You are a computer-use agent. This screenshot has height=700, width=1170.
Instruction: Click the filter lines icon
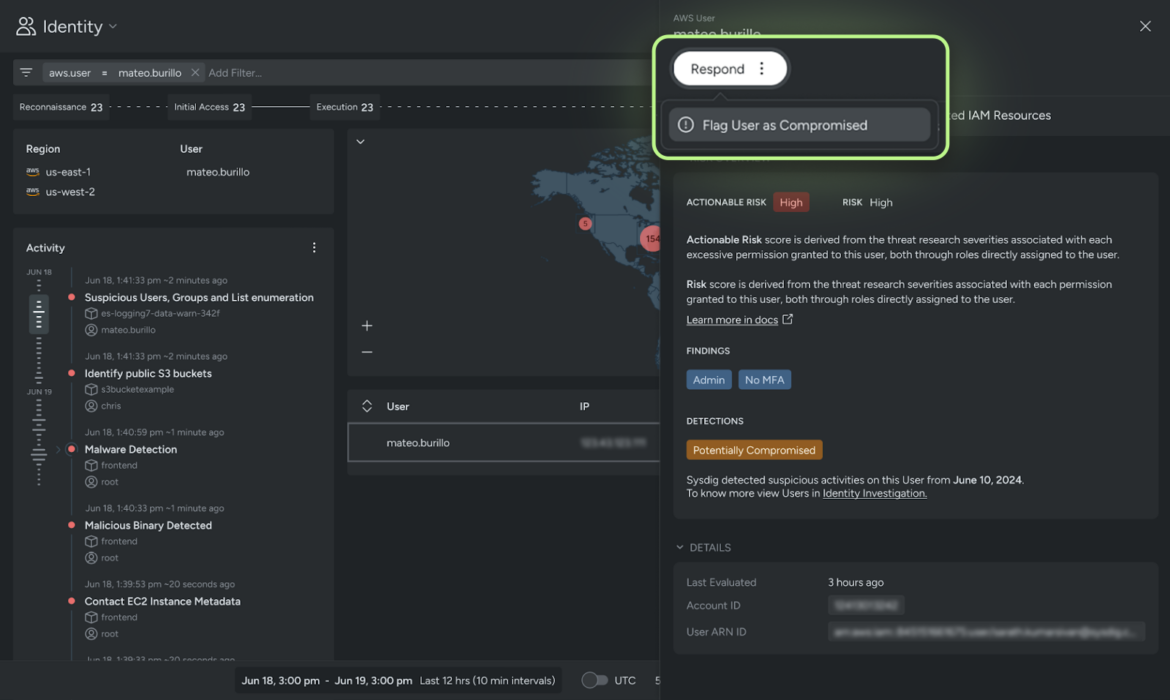[26, 72]
